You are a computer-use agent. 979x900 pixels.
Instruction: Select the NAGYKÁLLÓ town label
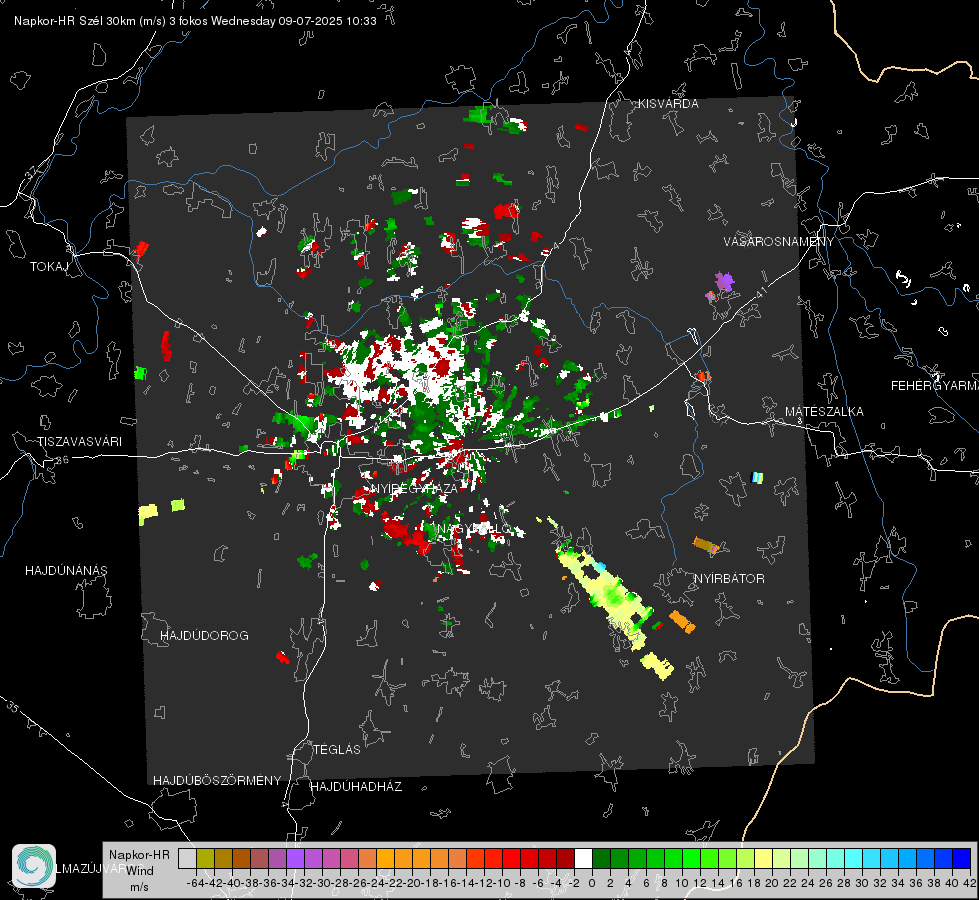click(x=473, y=530)
